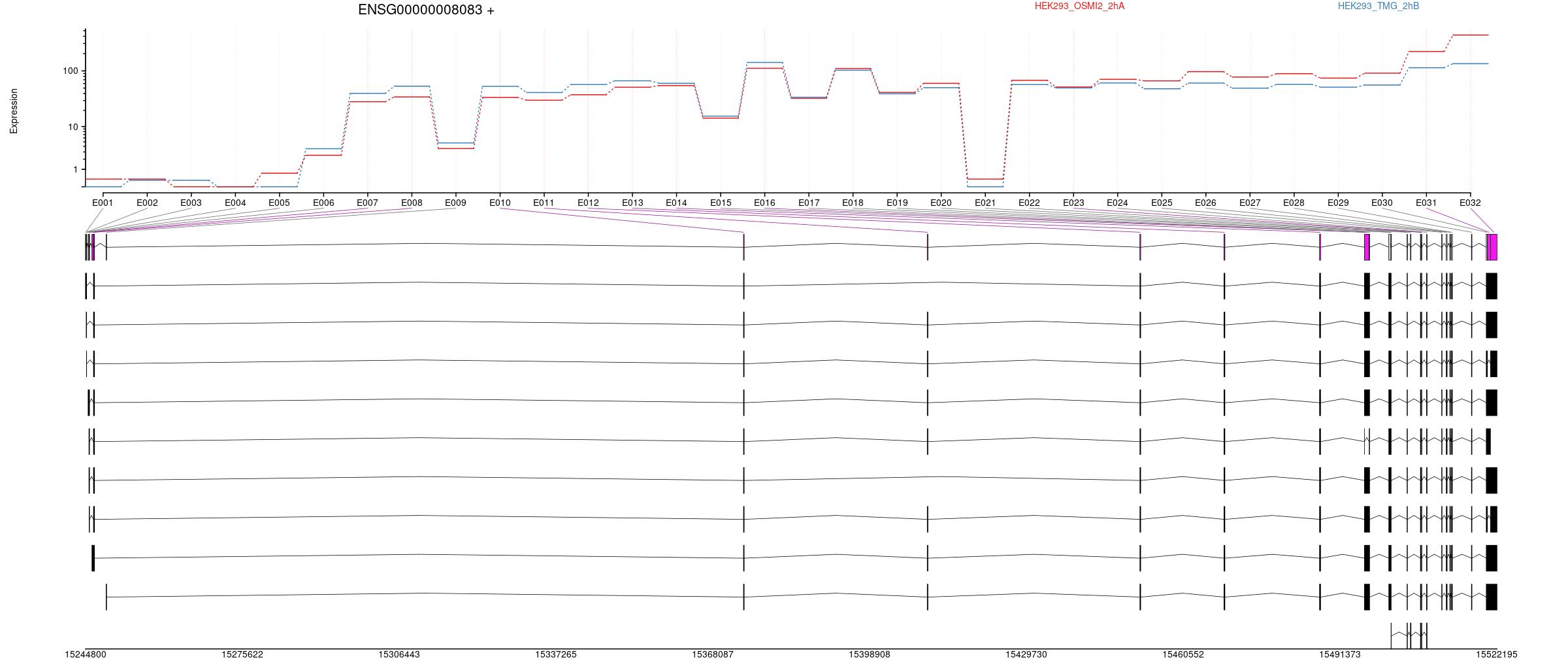Select the HEK293_TMG_2hB legend label
The image size is (1568, 666).
[x=1379, y=6]
